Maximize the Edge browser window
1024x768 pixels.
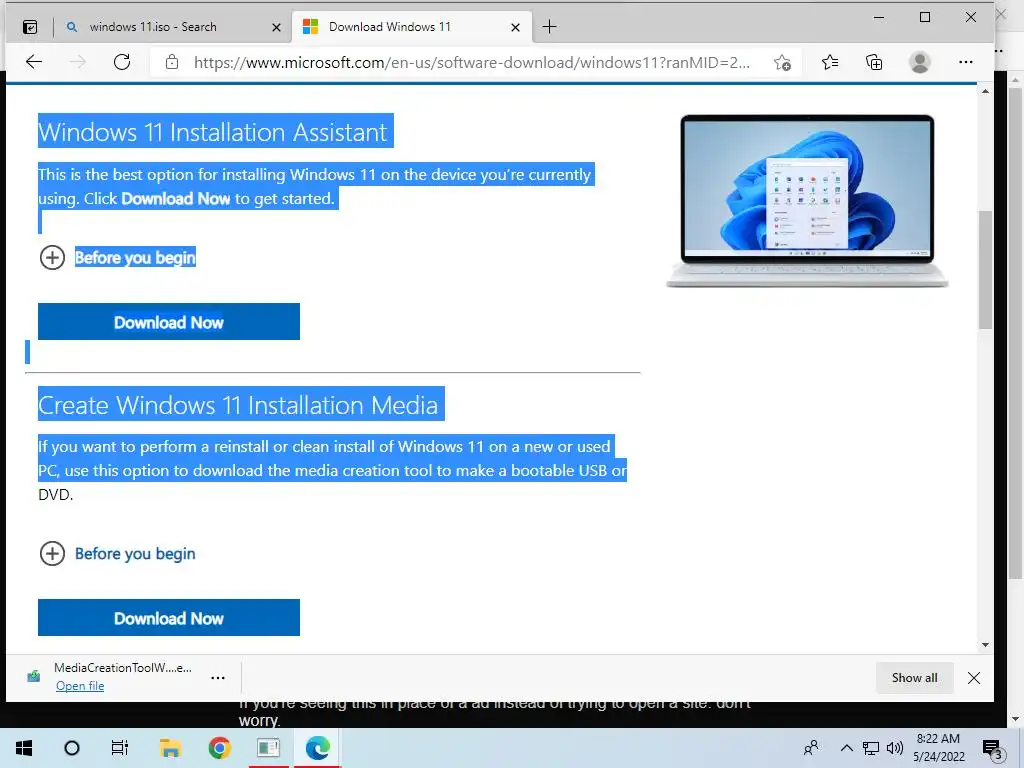point(925,17)
